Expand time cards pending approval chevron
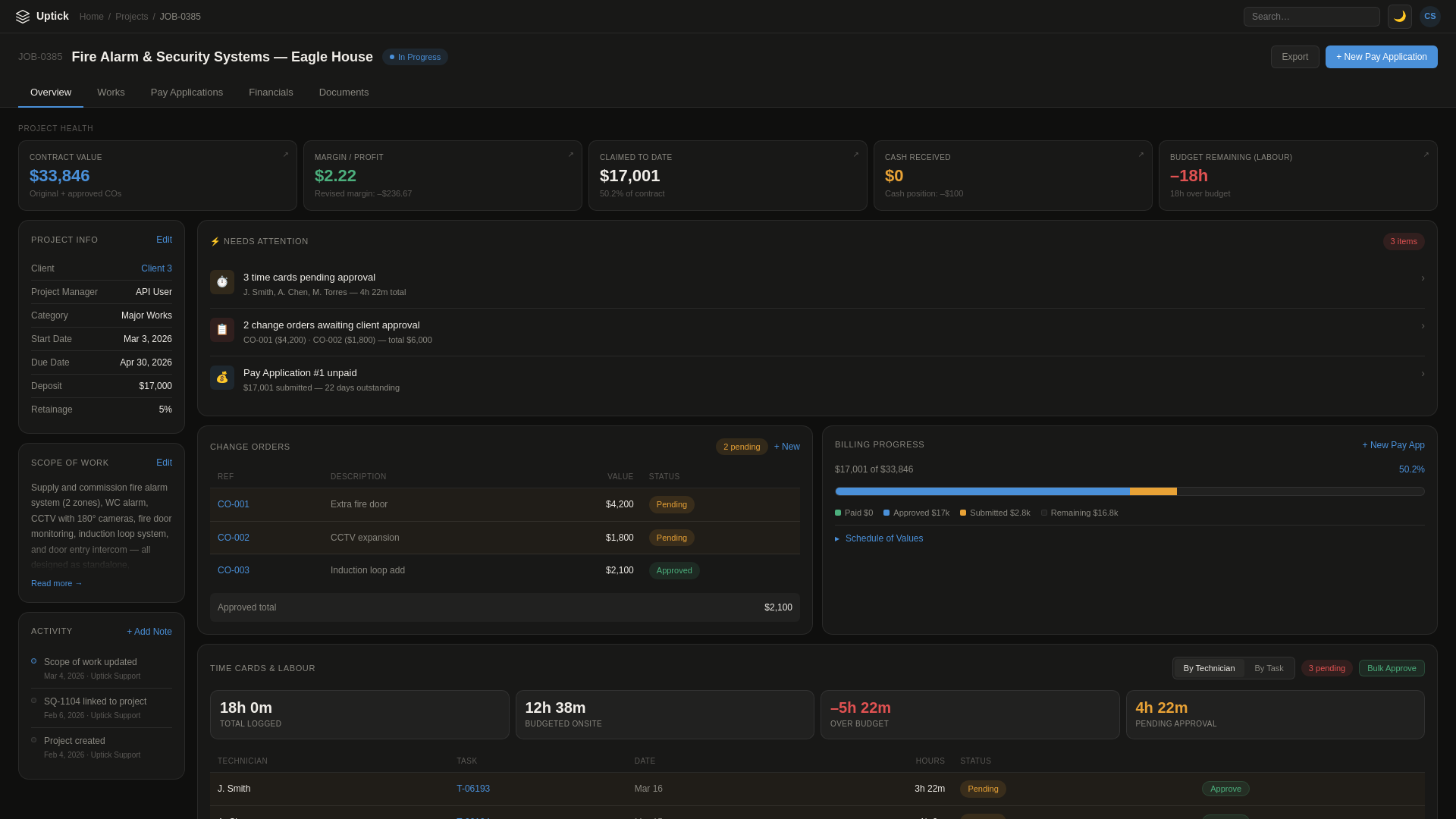 [x=1423, y=278]
